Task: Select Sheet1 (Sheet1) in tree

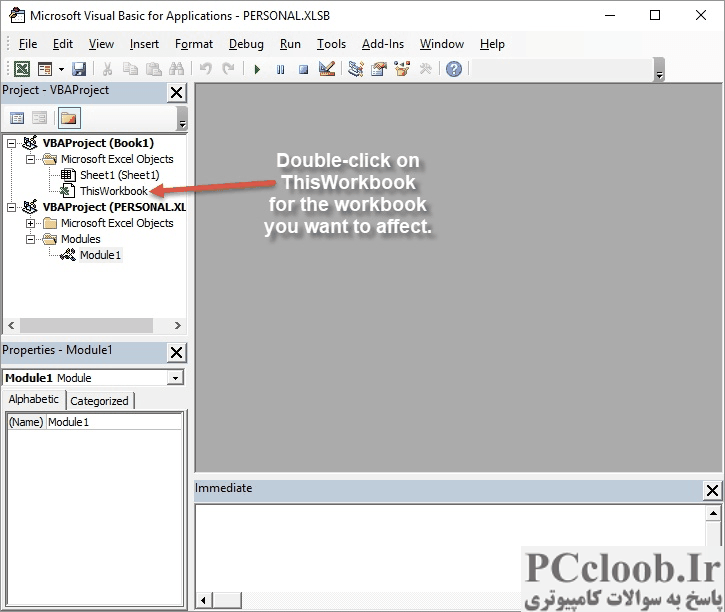Action: pyautogui.click(x=119, y=175)
